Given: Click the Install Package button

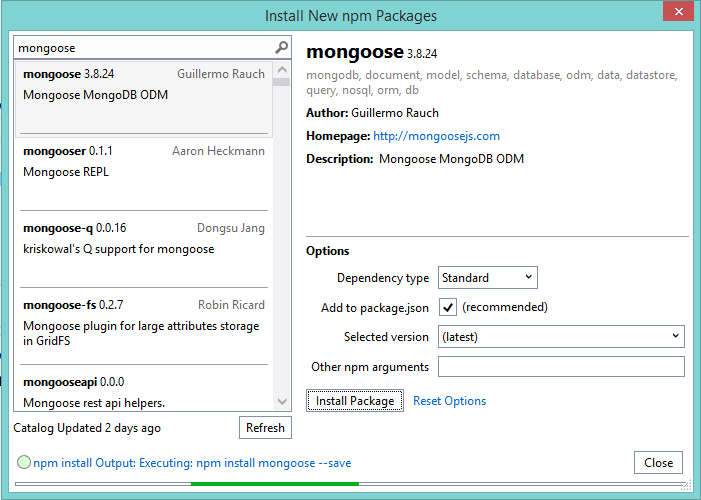Looking at the screenshot, I should pyautogui.click(x=354, y=401).
